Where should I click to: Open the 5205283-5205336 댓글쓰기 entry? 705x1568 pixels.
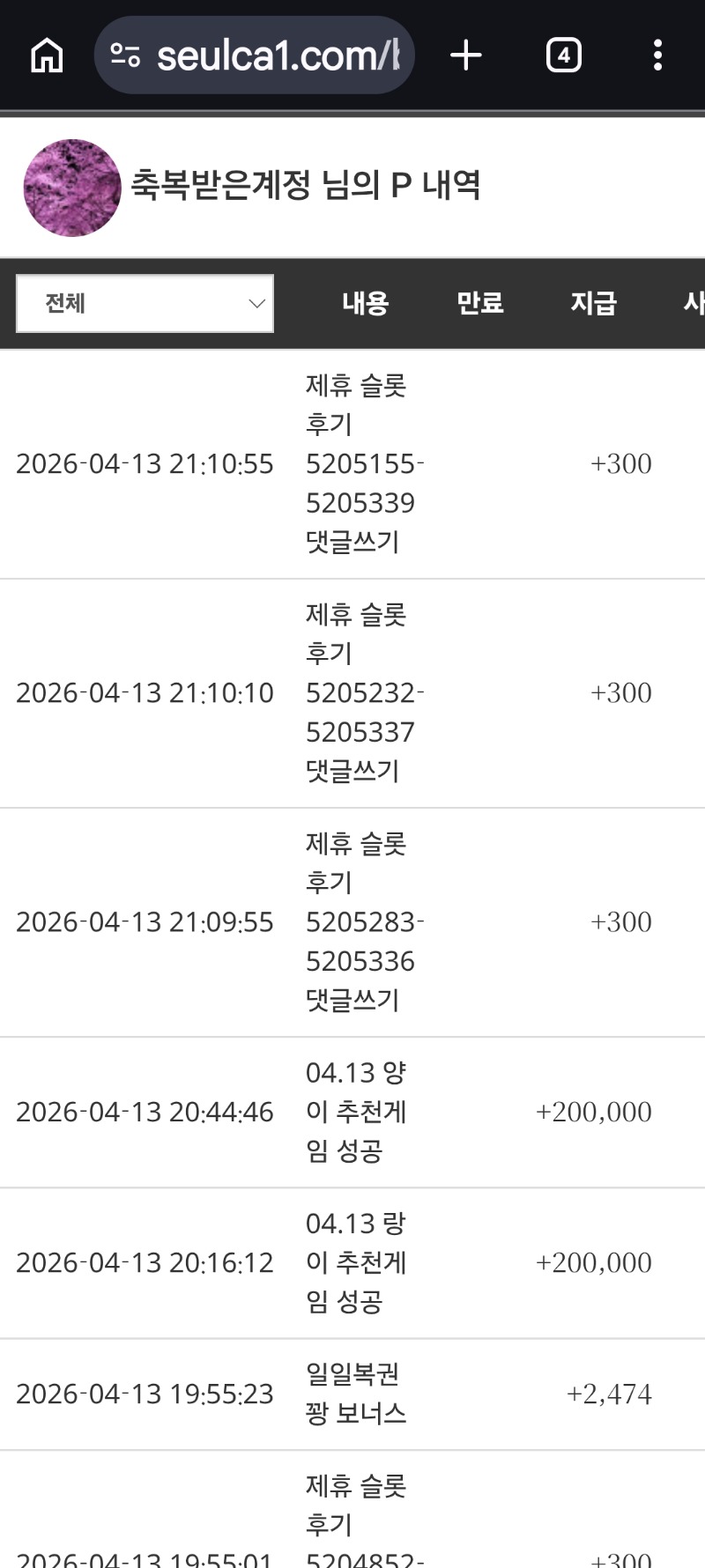[364, 922]
